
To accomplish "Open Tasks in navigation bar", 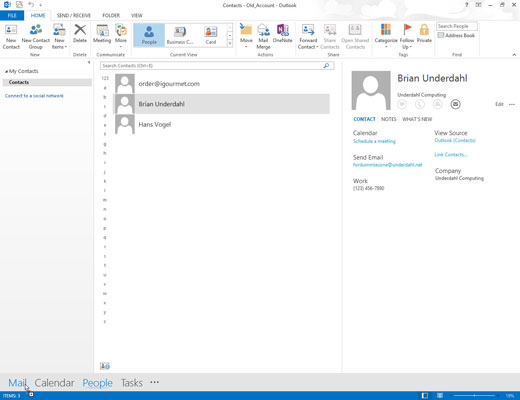I will (x=132, y=383).
